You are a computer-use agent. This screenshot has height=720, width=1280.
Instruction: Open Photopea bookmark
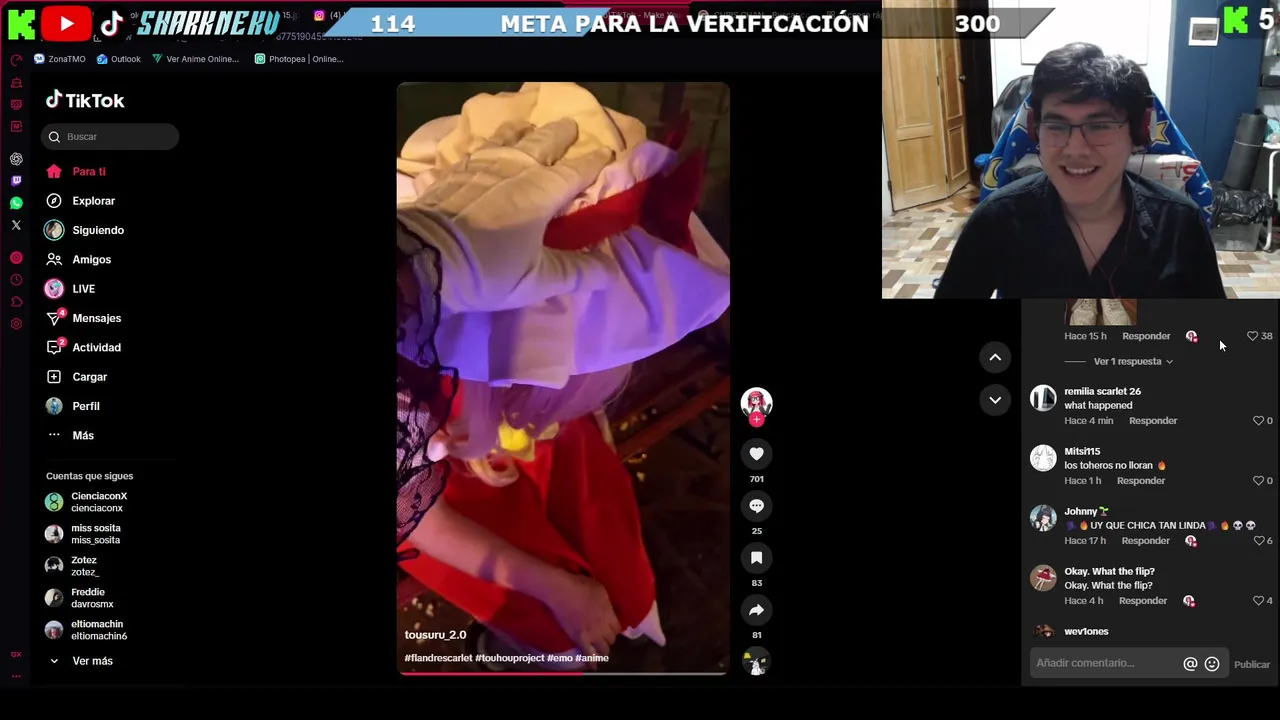pyautogui.click(x=299, y=59)
